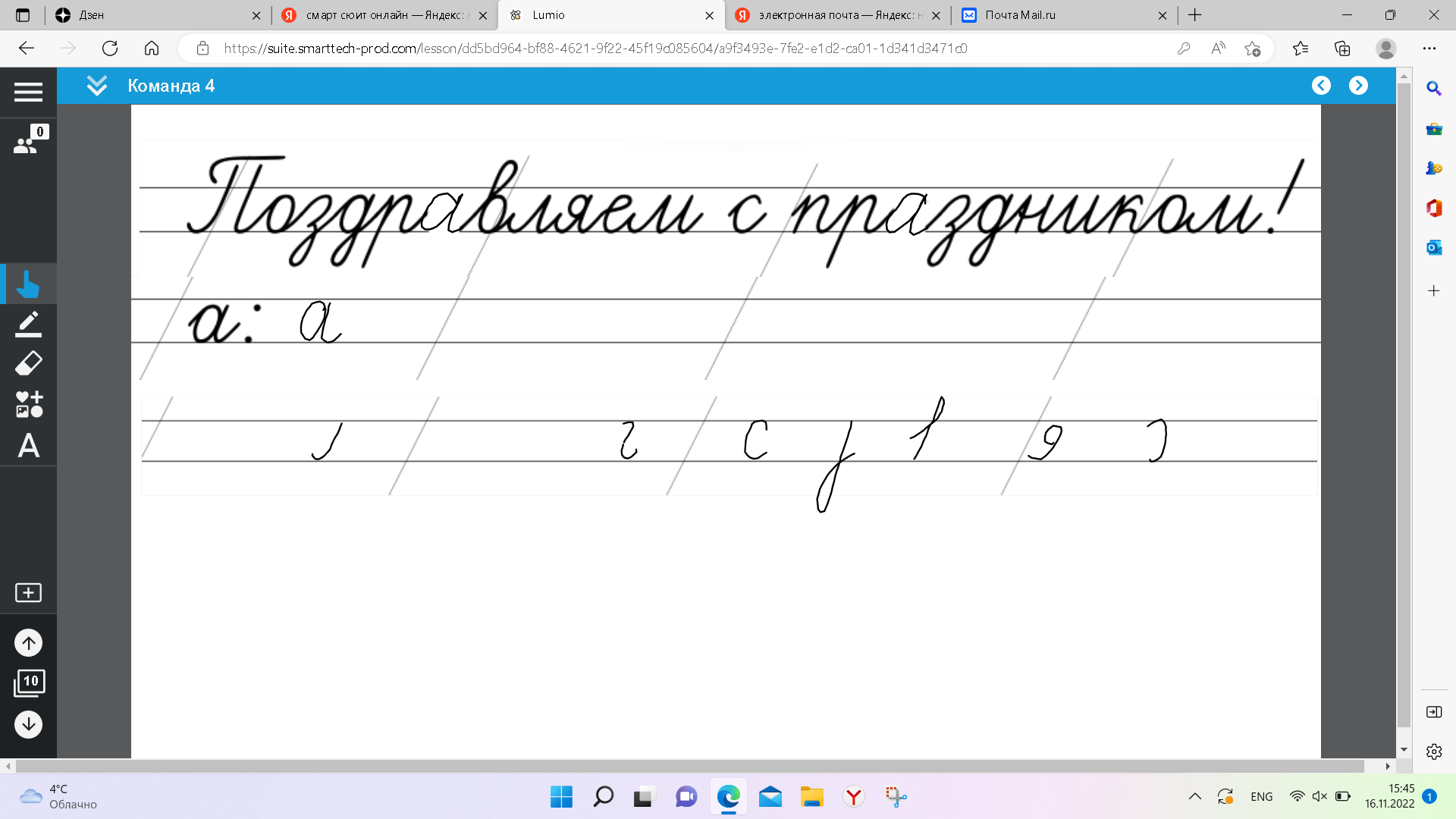Open Yandex Browser on taskbar

tap(853, 796)
